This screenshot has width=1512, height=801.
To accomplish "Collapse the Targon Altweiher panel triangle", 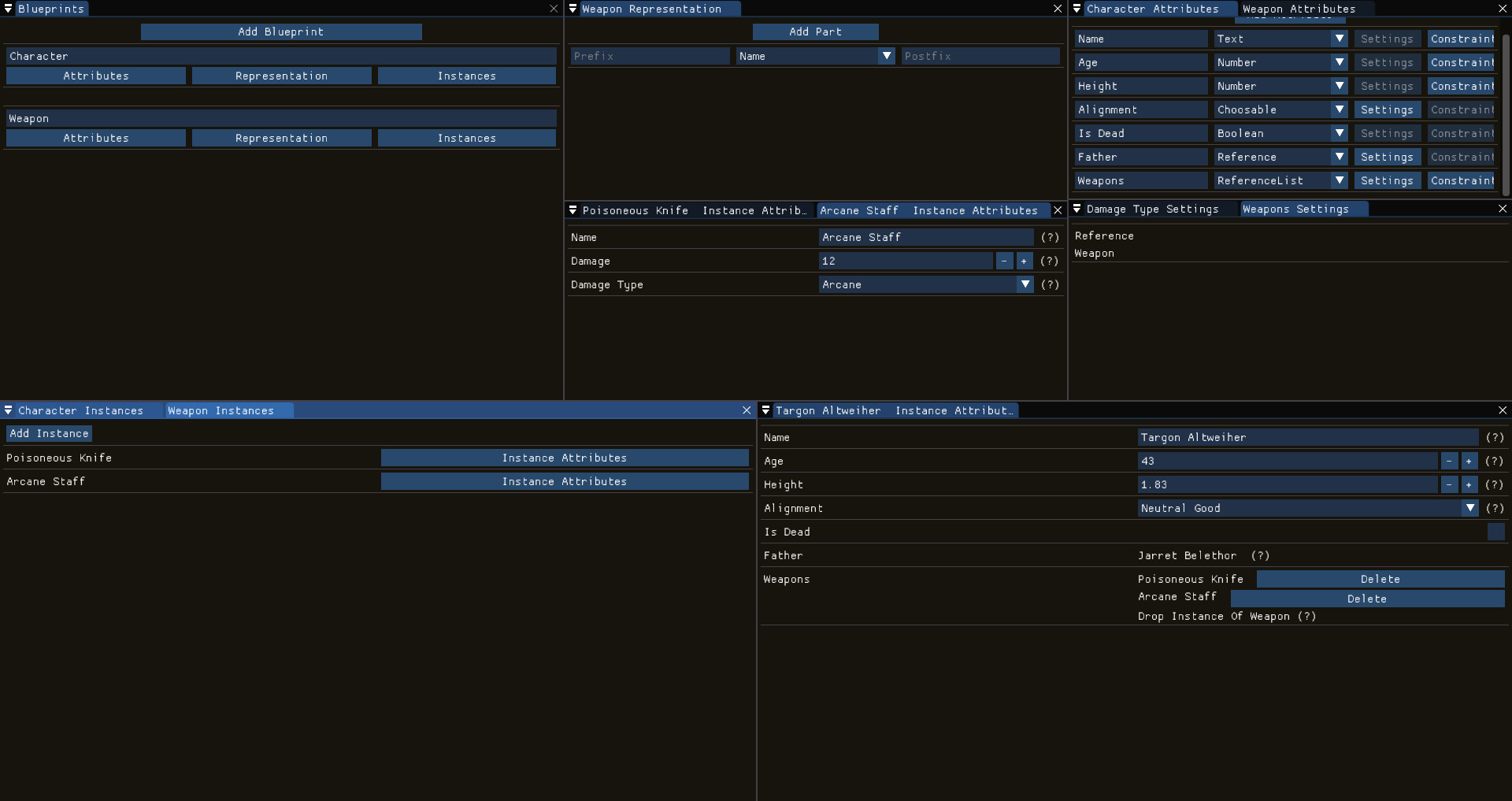I will tap(765, 410).
